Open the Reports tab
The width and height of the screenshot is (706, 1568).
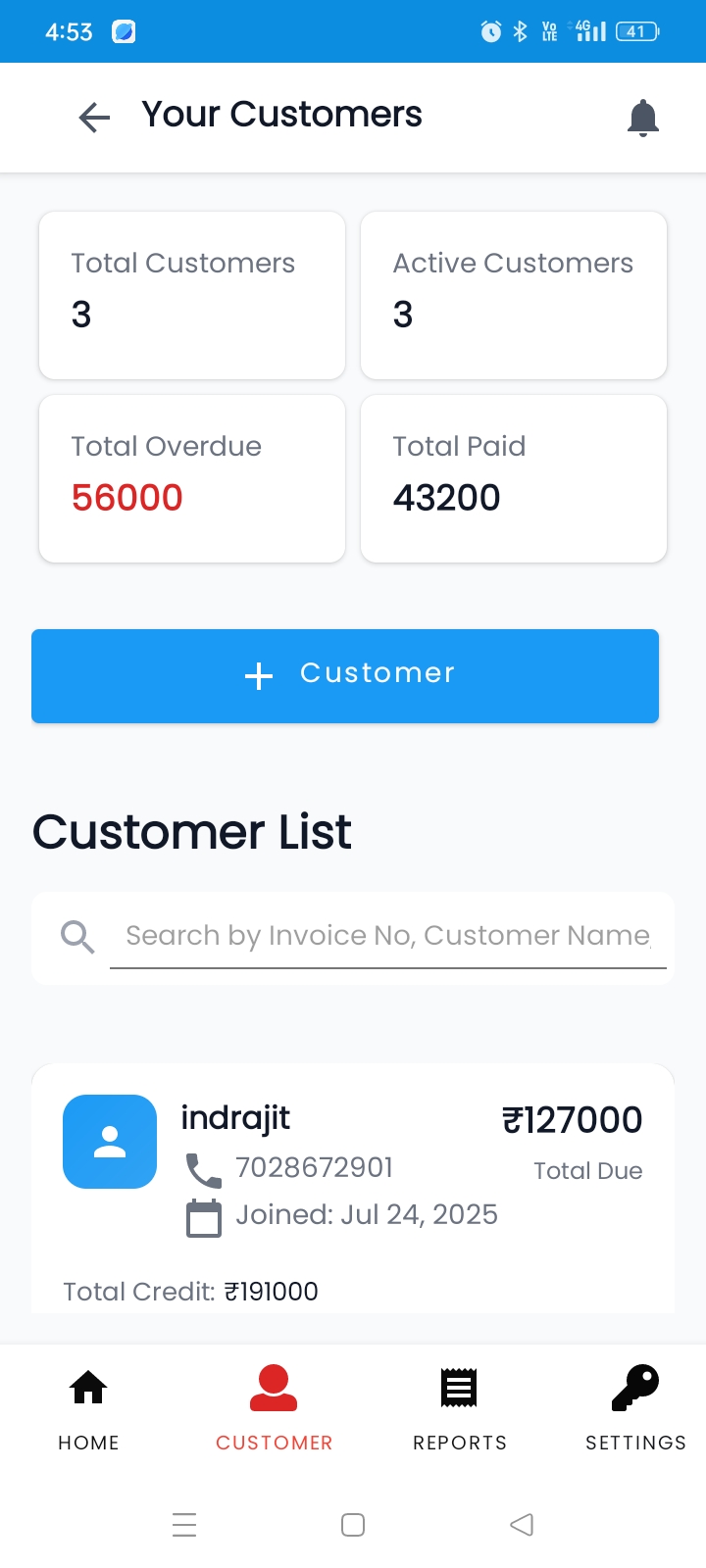click(459, 1406)
